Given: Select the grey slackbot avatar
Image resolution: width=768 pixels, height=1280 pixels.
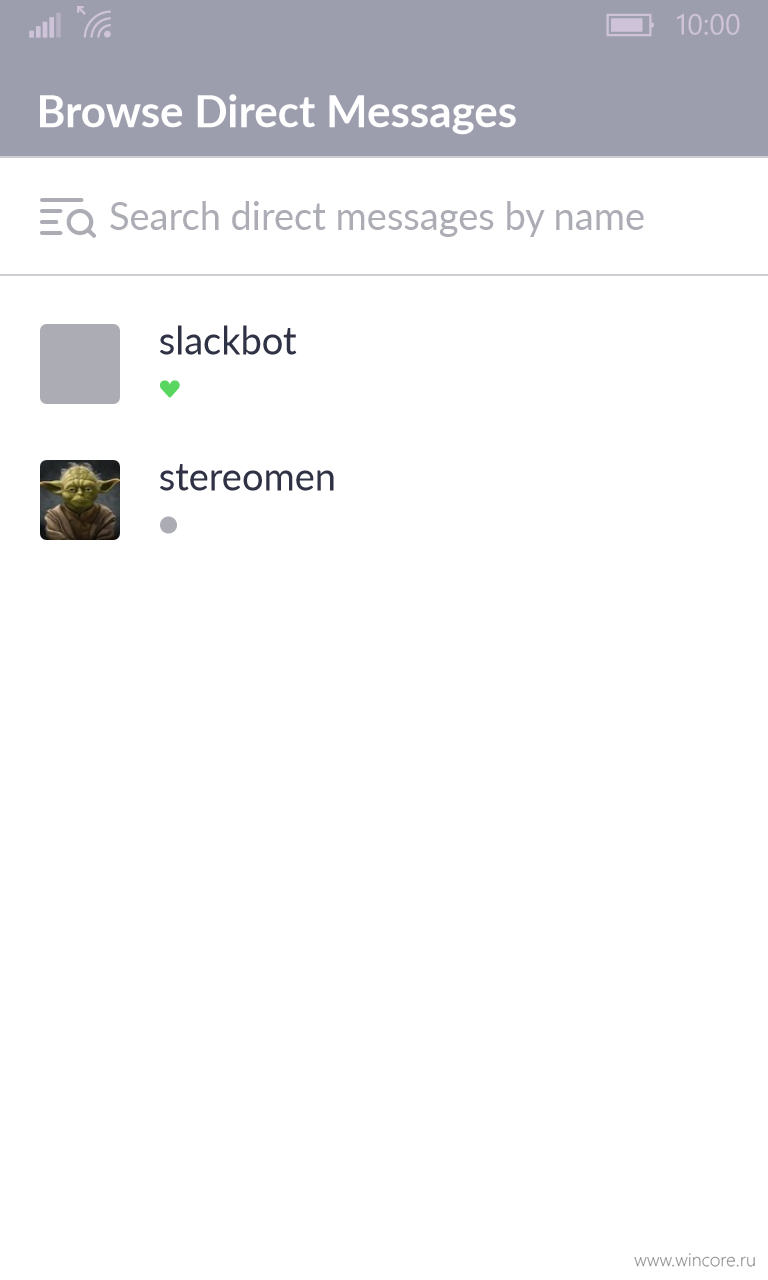Looking at the screenshot, I should pyautogui.click(x=80, y=364).
